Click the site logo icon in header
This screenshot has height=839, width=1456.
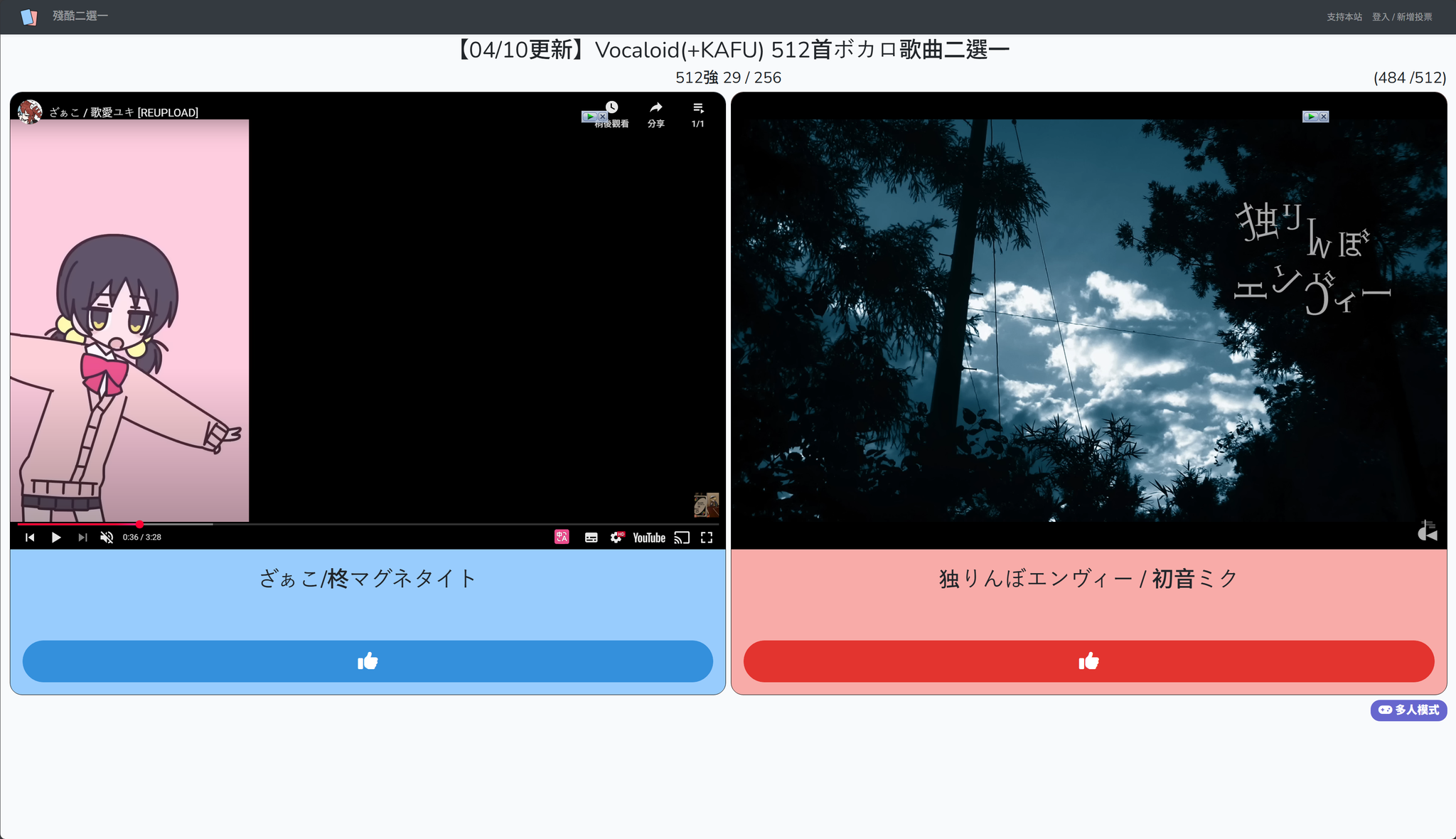tap(28, 16)
